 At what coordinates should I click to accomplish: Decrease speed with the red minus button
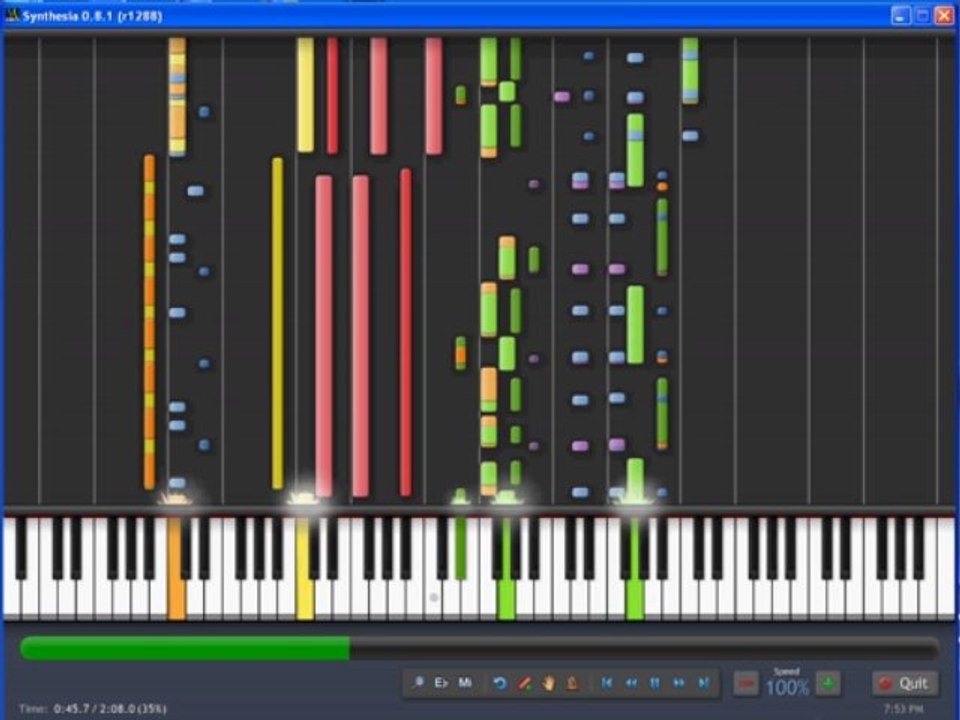[746, 684]
